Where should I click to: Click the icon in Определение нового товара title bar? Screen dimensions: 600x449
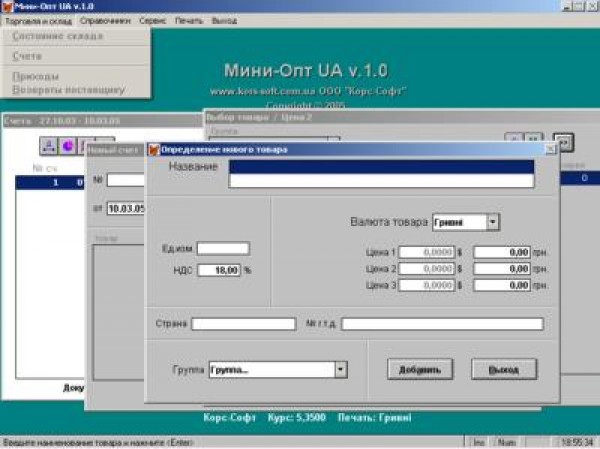pyautogui.click(x=153, y=150)
